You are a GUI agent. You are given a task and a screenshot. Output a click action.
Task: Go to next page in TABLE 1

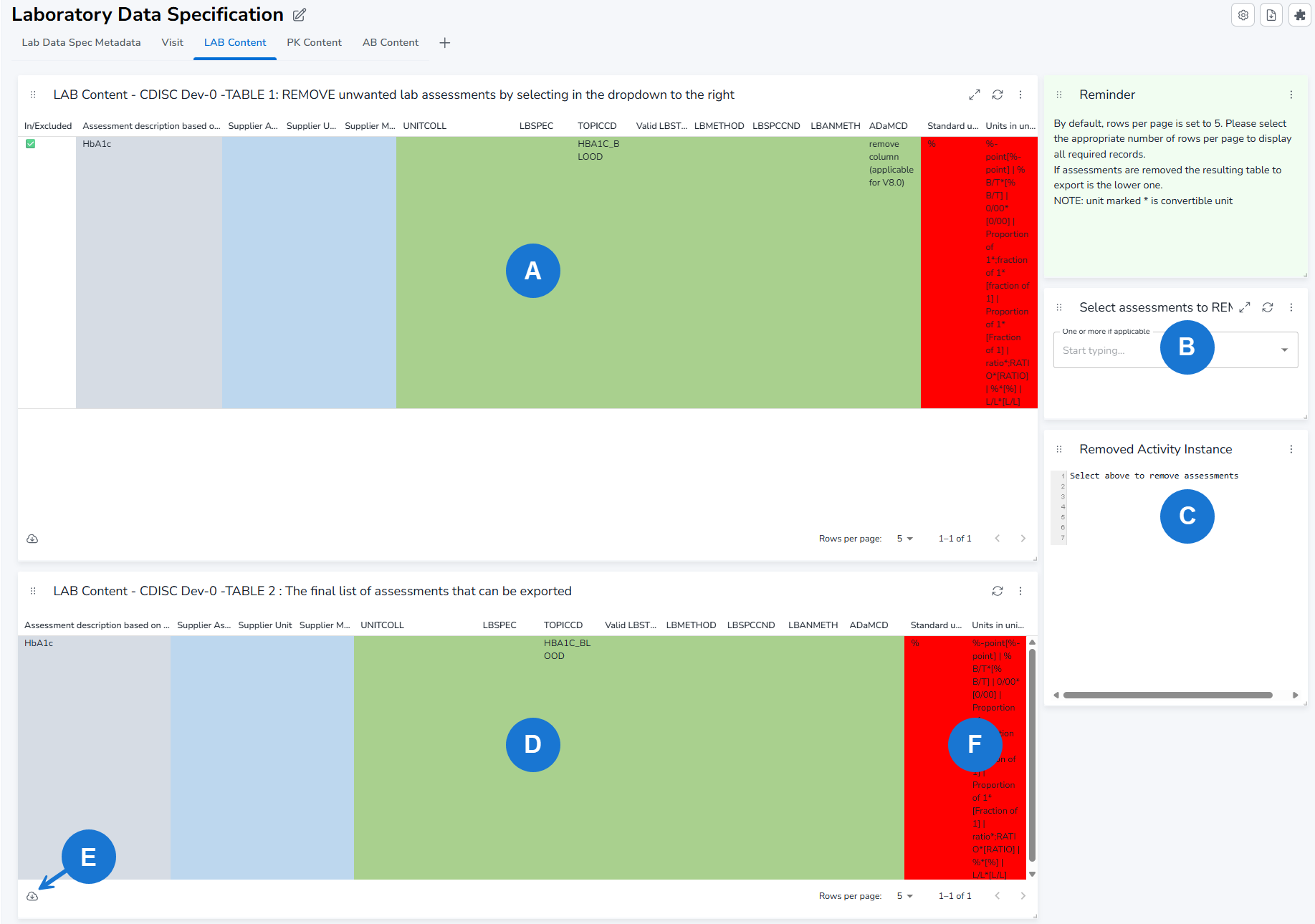point(1023,539)
